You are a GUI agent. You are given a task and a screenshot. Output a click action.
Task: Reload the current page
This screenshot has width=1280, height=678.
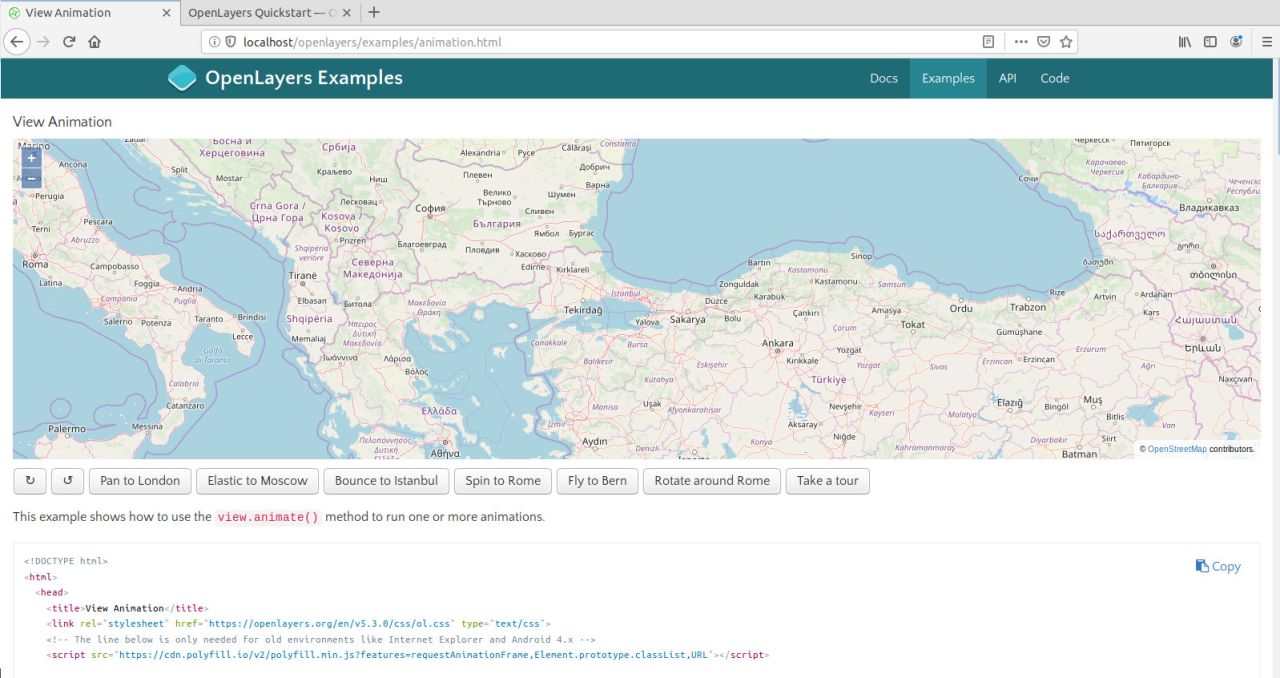(69, 42)
